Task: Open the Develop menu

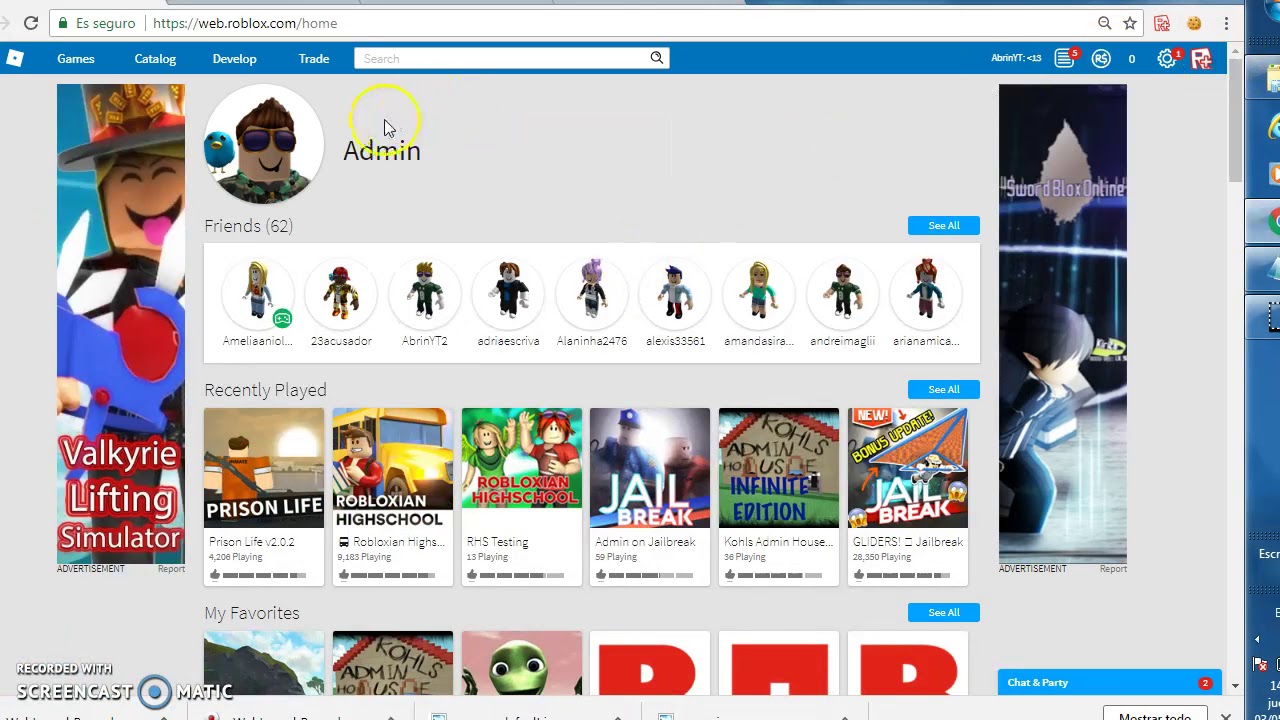Action: click(x=234, y=59)
